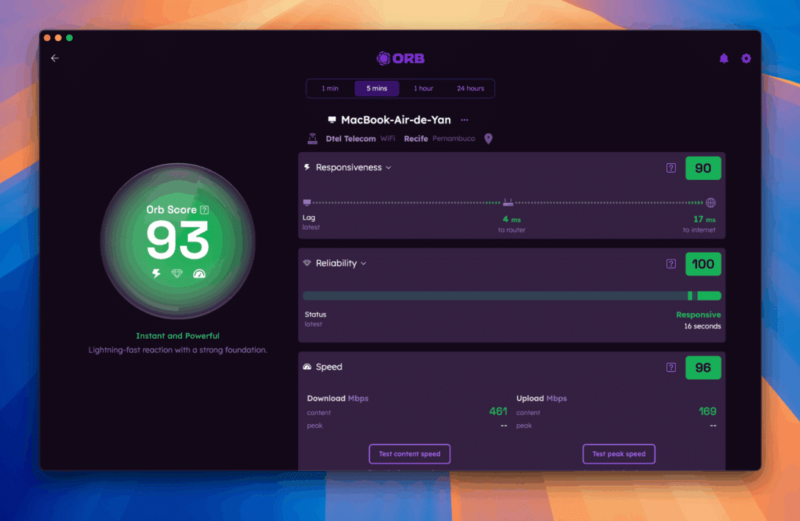This screenshot has width=800, height=521.
Task: Click the Speed score 96 badge
Action: (703, 367)
